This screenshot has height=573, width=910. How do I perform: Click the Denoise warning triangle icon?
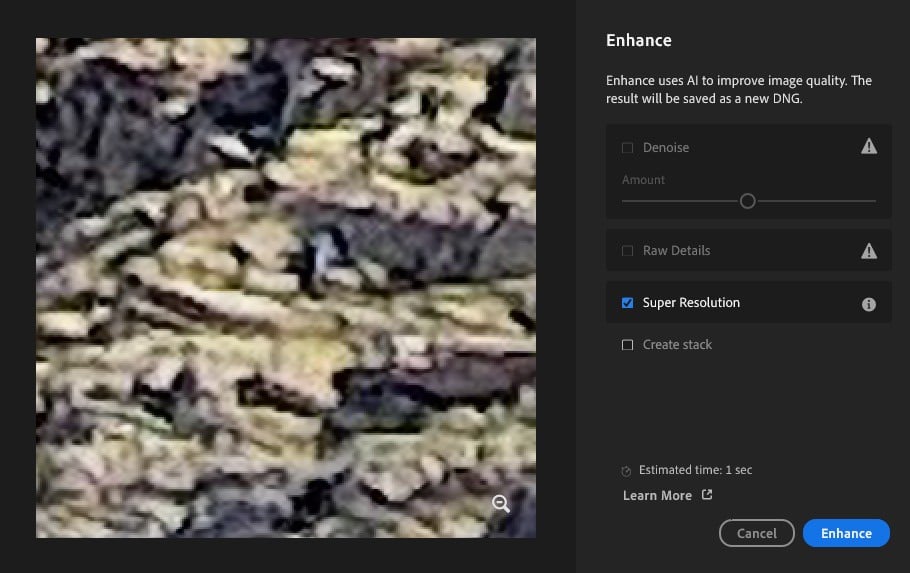point(869,147)
